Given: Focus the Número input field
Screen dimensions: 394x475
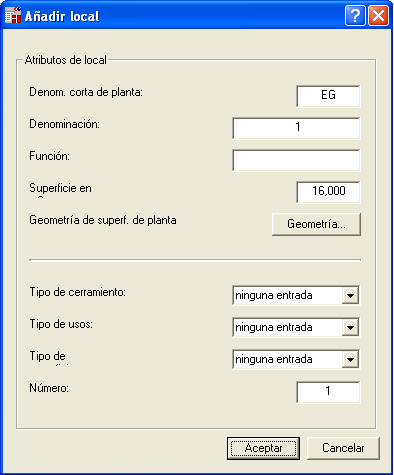Looking at the screenshot, I should coord(328,392).
